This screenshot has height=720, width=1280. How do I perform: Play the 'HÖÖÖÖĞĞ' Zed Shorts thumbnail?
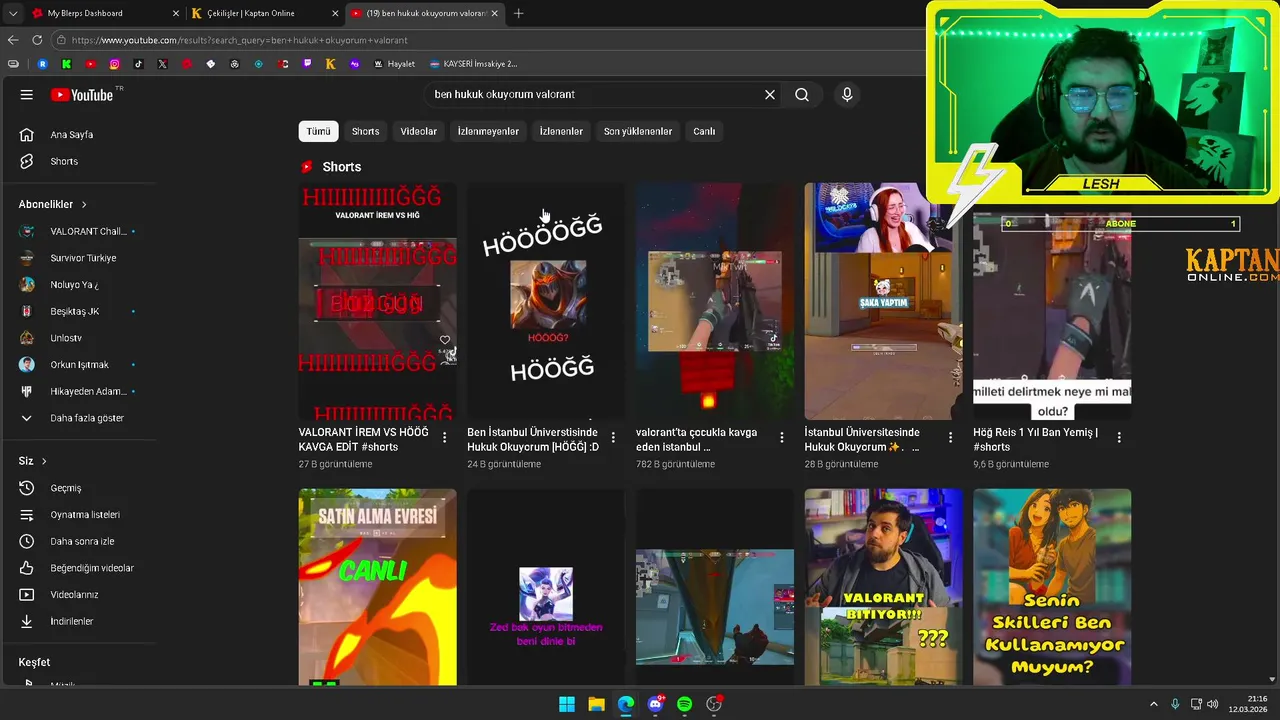[x=545, y=301]
